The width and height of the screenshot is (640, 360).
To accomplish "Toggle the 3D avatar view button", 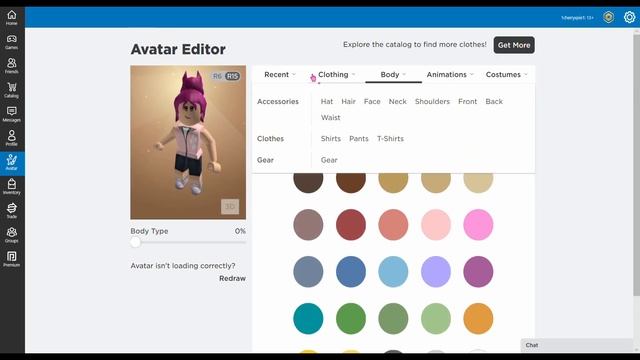I will (x=230, y=207).
